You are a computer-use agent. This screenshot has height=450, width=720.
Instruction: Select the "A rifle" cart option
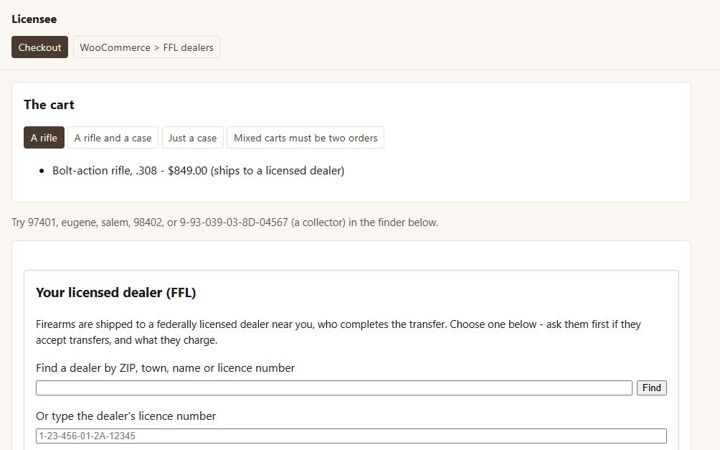coord(44,138)
